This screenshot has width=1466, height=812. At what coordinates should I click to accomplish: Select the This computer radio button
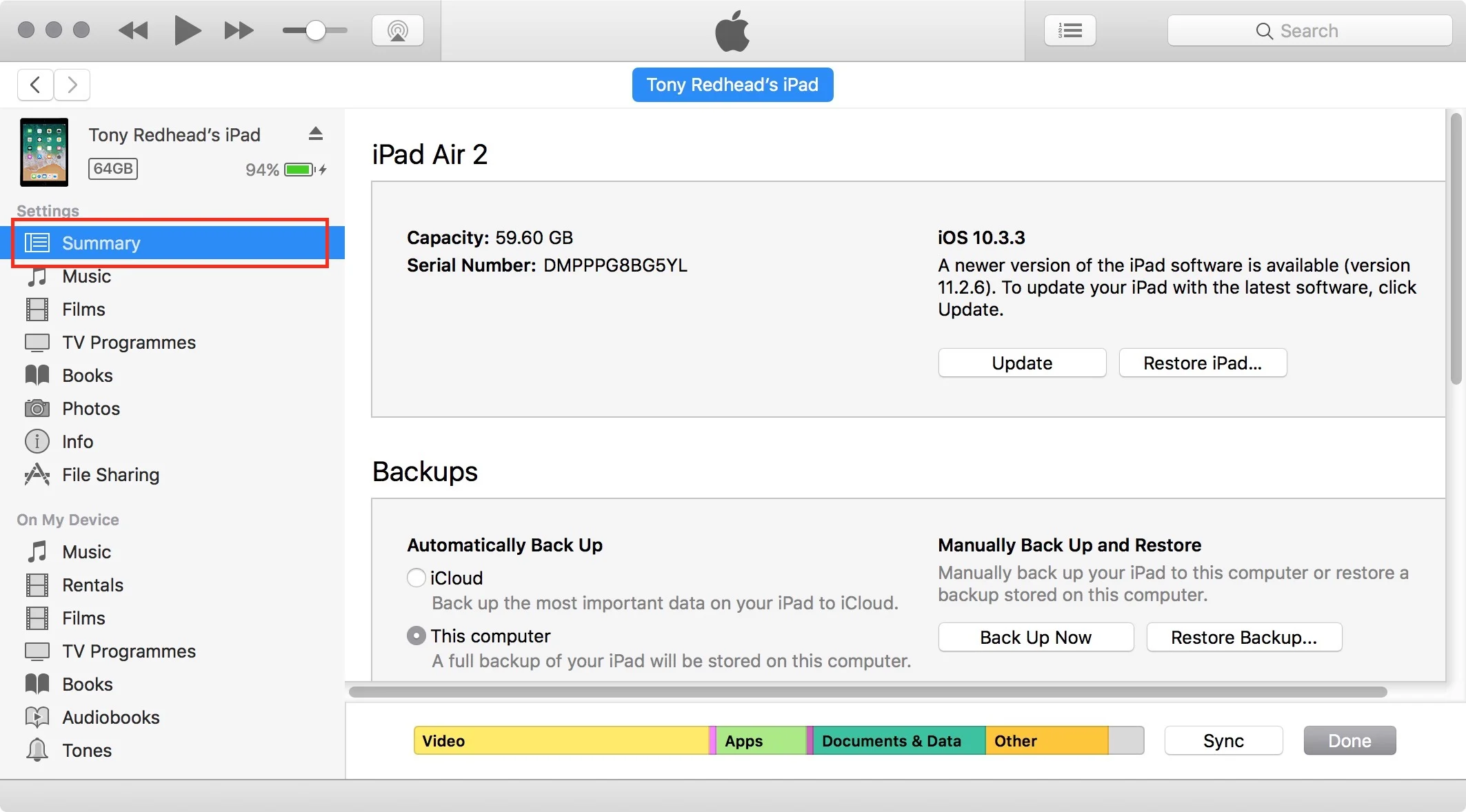point(416,636)
